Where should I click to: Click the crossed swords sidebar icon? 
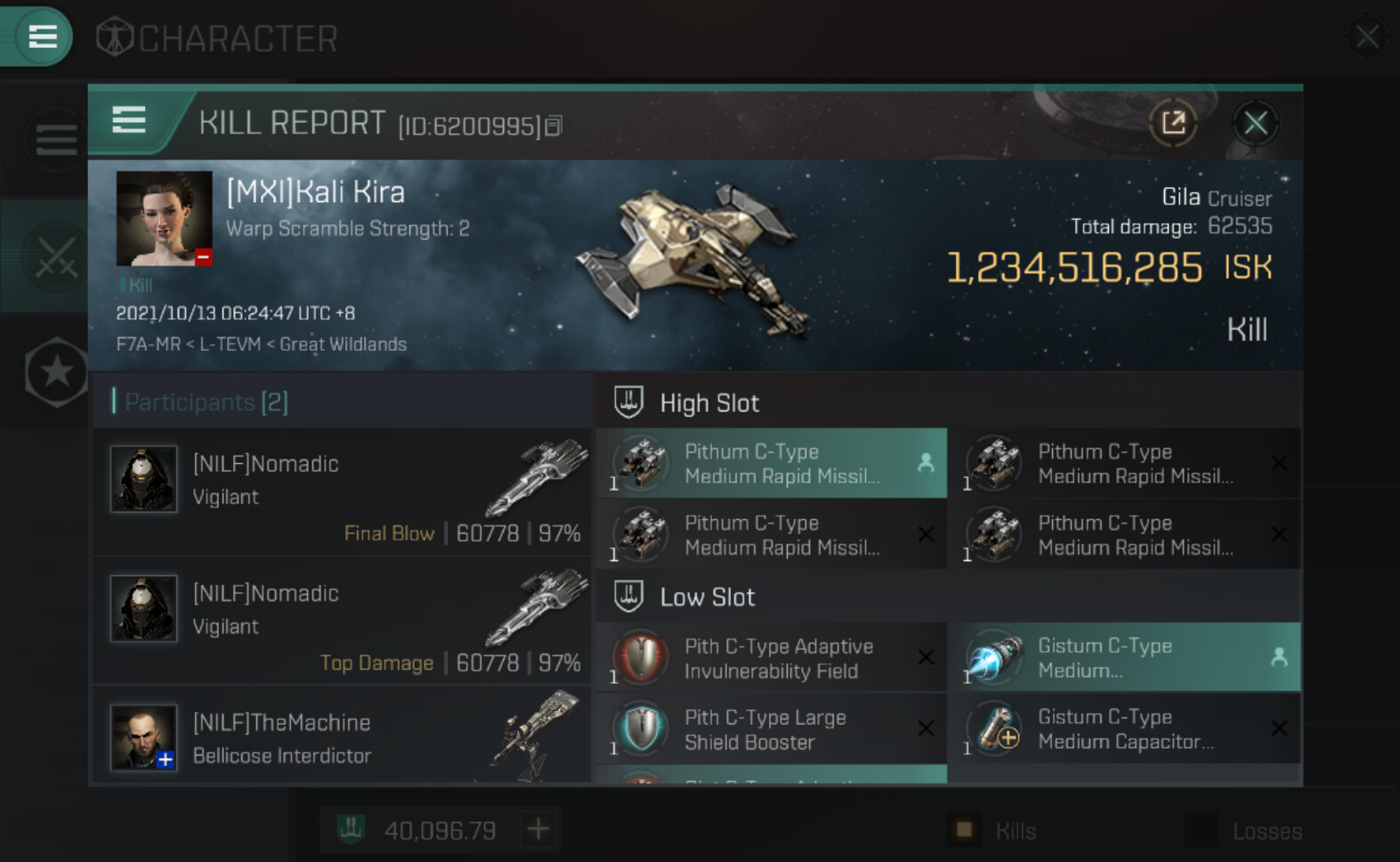56,256
